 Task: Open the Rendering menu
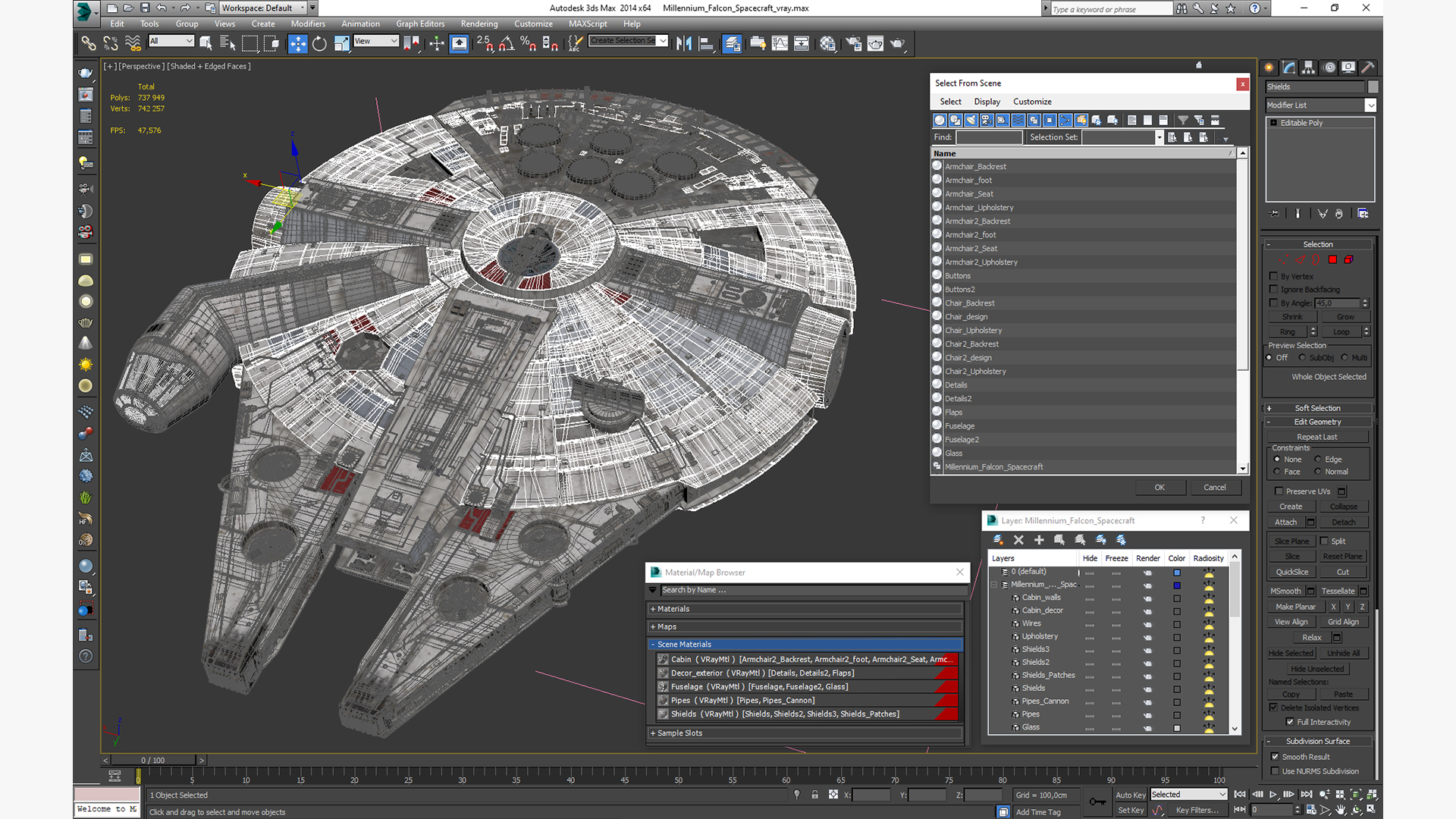(x=479, y=24)
